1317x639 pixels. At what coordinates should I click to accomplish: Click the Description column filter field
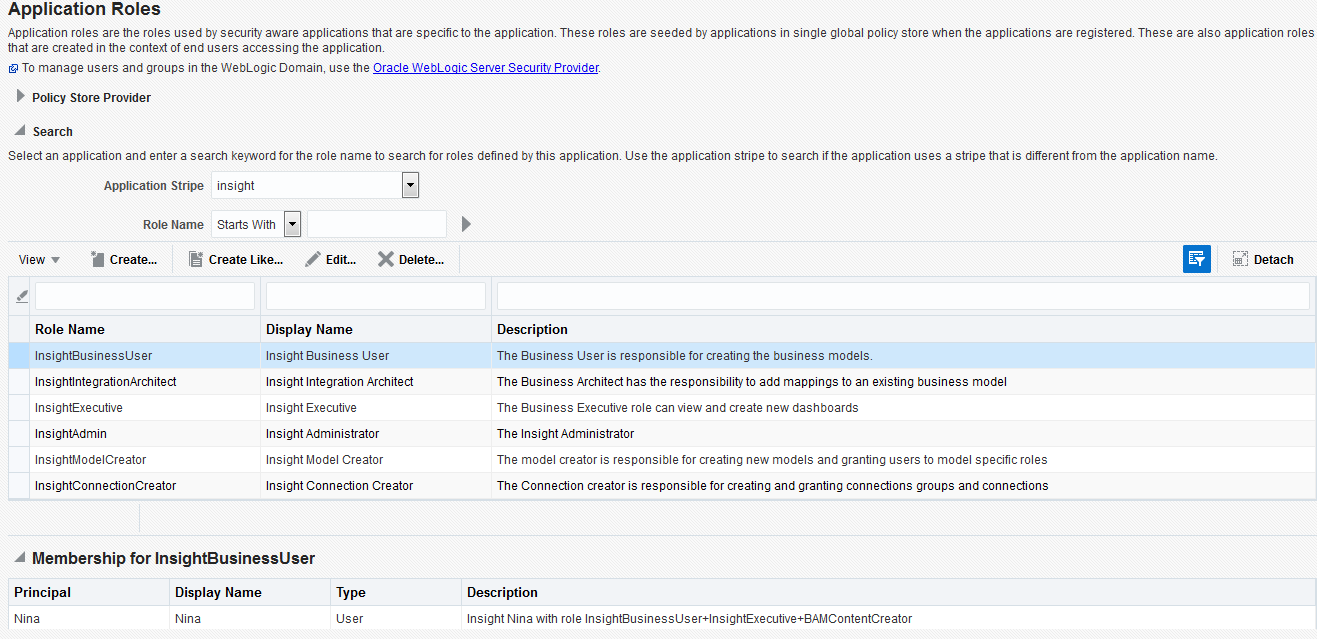click(903, 296)
